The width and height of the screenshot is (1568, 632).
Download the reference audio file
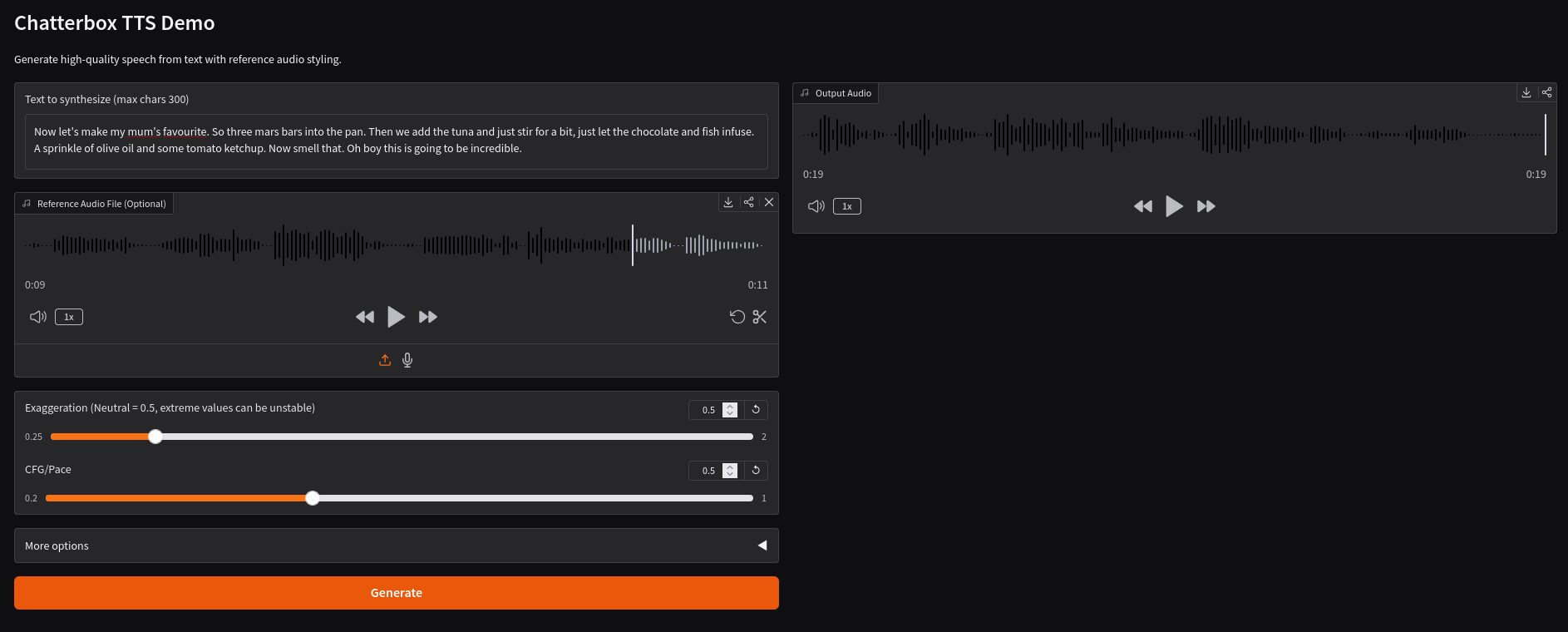pos(728,202)
